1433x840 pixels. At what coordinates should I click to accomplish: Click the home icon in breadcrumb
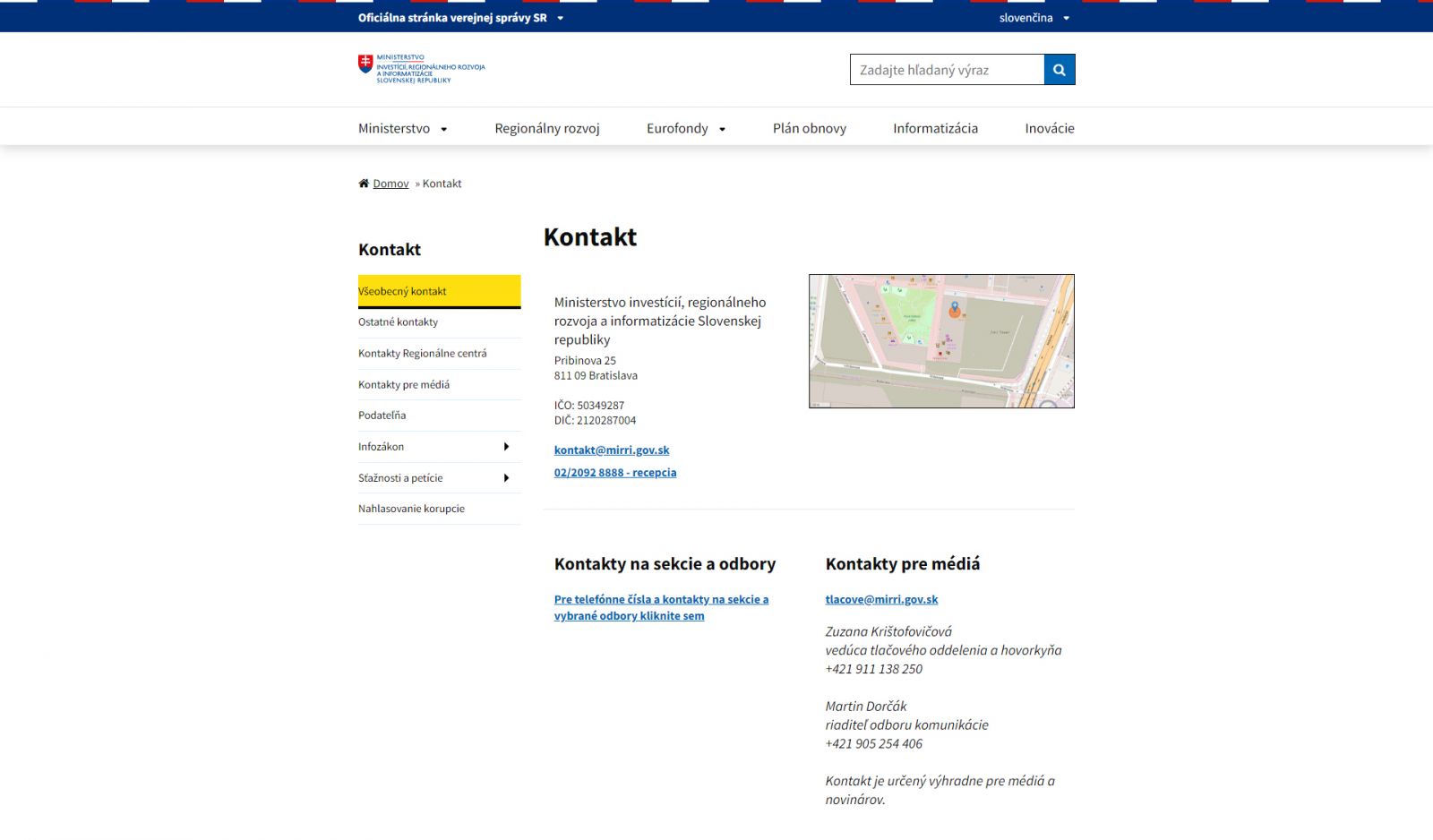[364, 184]
